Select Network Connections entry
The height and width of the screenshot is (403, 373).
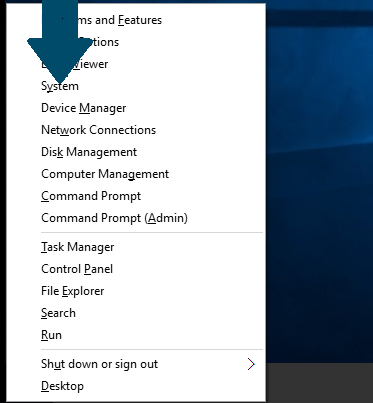coord(98,130)
